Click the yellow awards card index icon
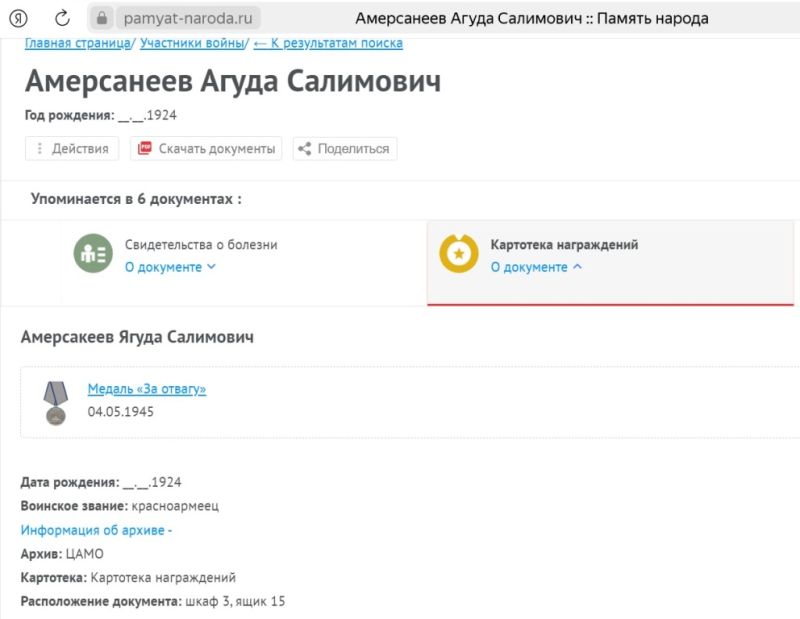Image resolution: width=800 pixels, height=619 pixels. (x=459, y=254)
